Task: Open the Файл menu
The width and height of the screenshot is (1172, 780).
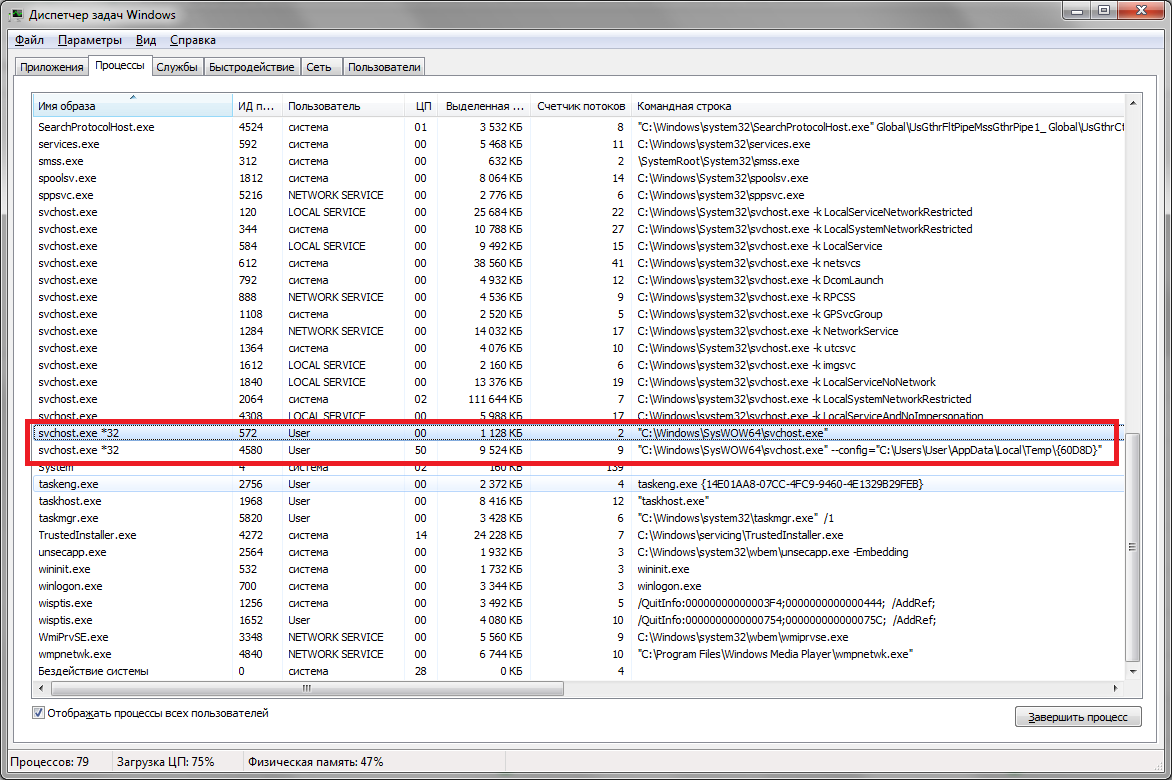Action: click(x=29, y=40)
